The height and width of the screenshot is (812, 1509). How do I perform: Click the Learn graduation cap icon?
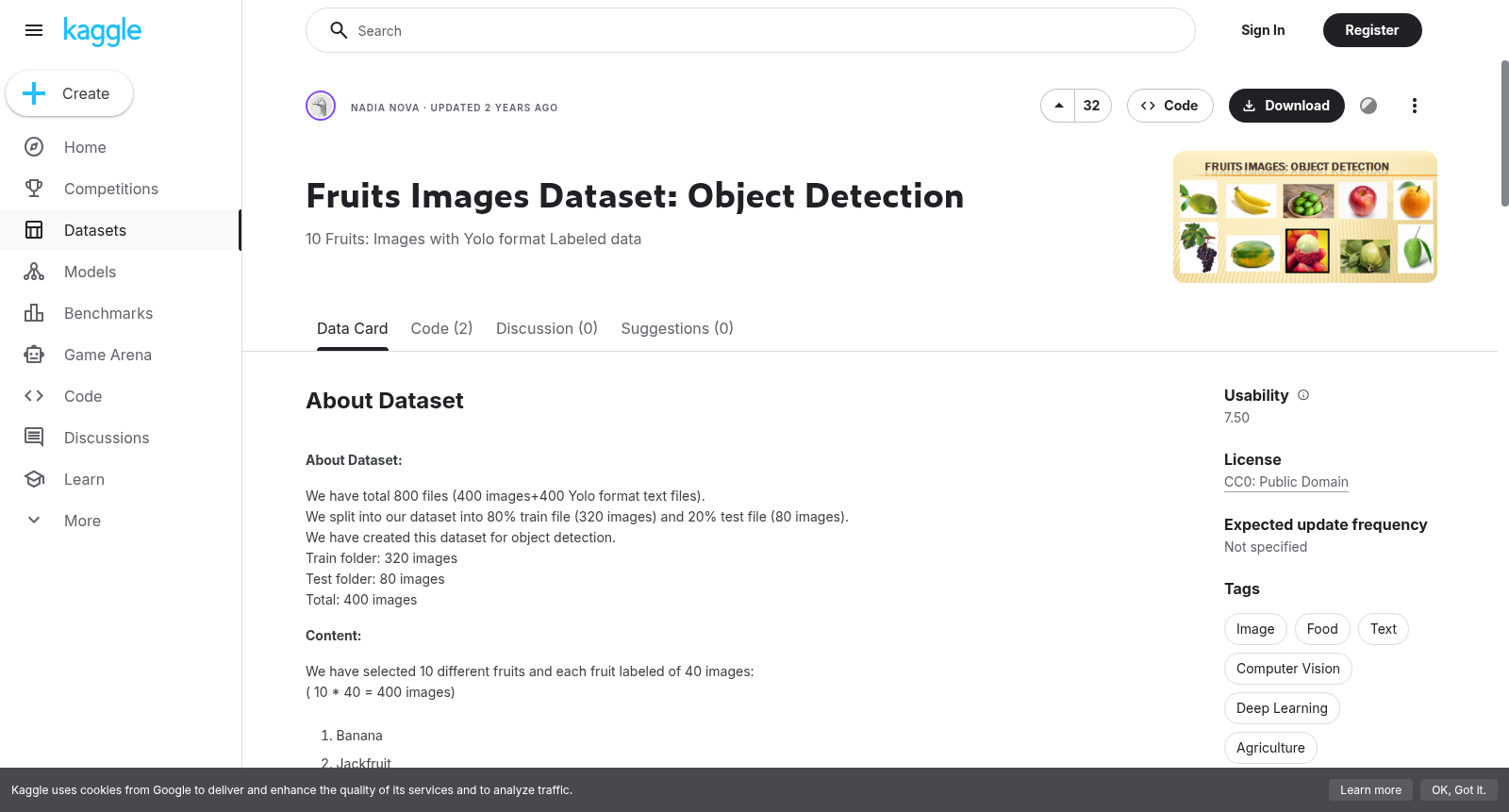34,479
